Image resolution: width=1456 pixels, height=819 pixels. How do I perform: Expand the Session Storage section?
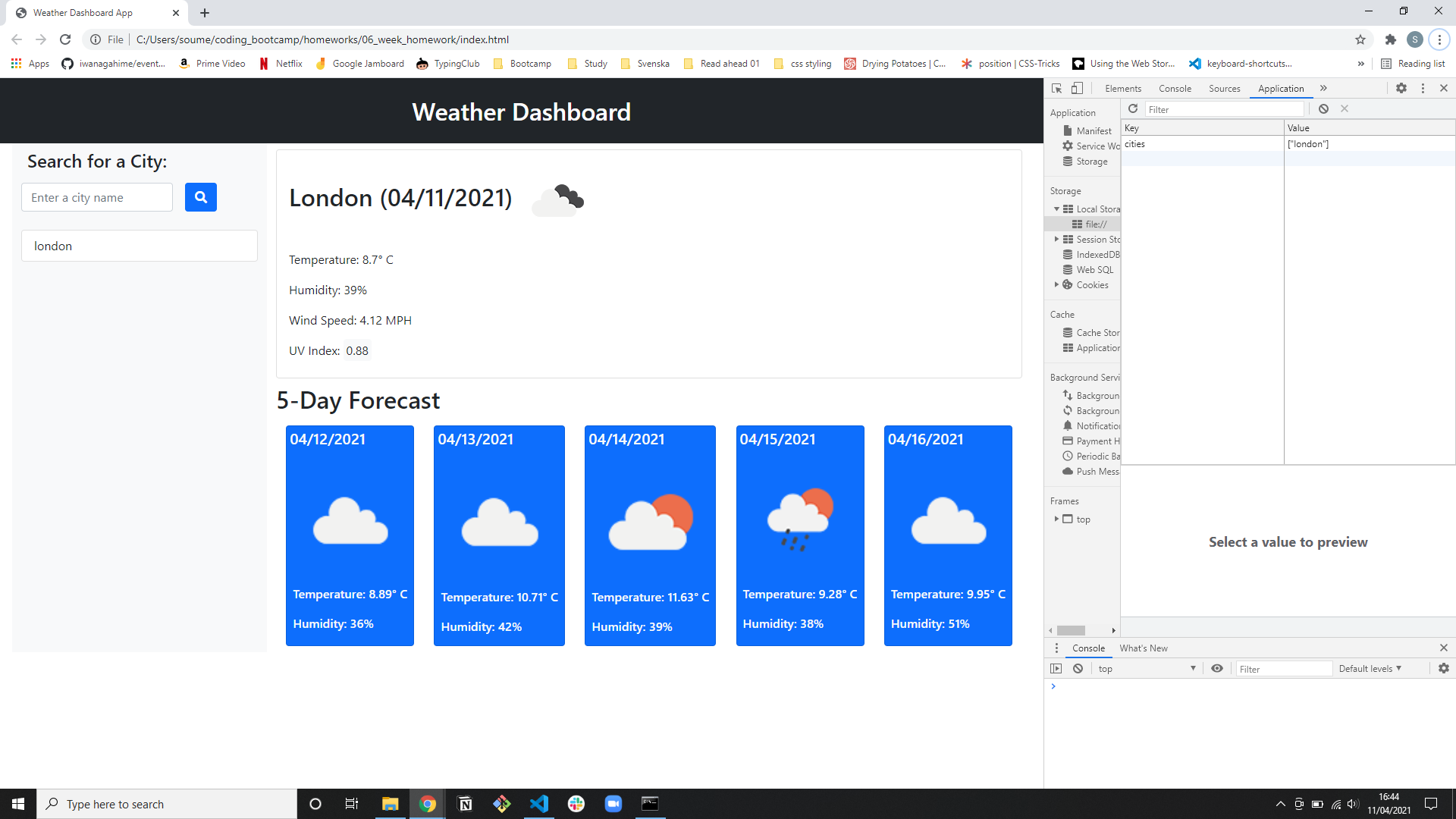[x=1058, y=239]
